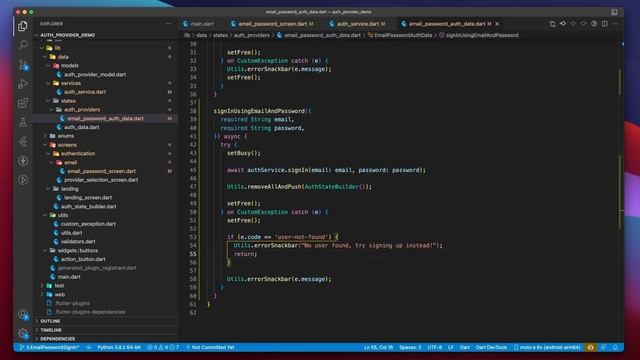640x360 pixels.
Task: Collapse the AUTH_PROVIDER_DEMO section
Action: pyautogui.click(x=68, y=35)
